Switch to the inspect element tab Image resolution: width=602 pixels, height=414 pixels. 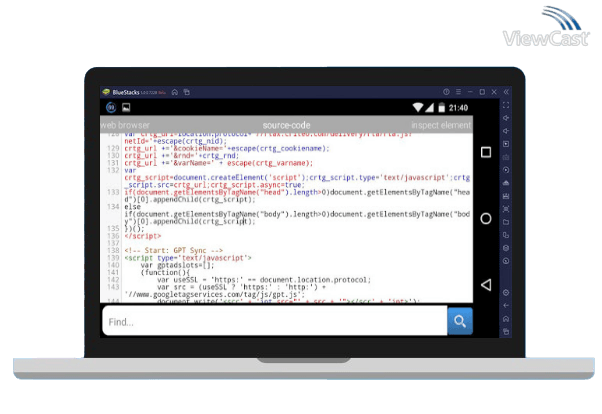pyautogui.click(x=441, y=125)
